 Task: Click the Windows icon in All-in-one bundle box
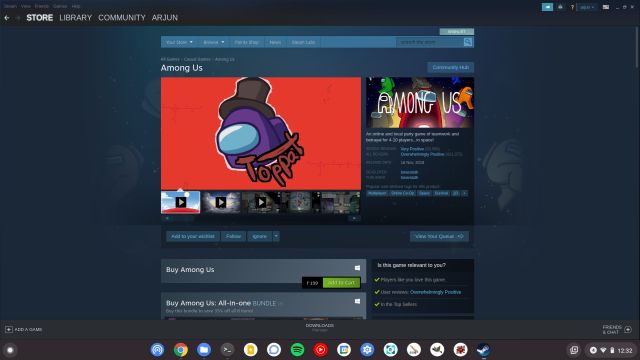click(357, 301)
